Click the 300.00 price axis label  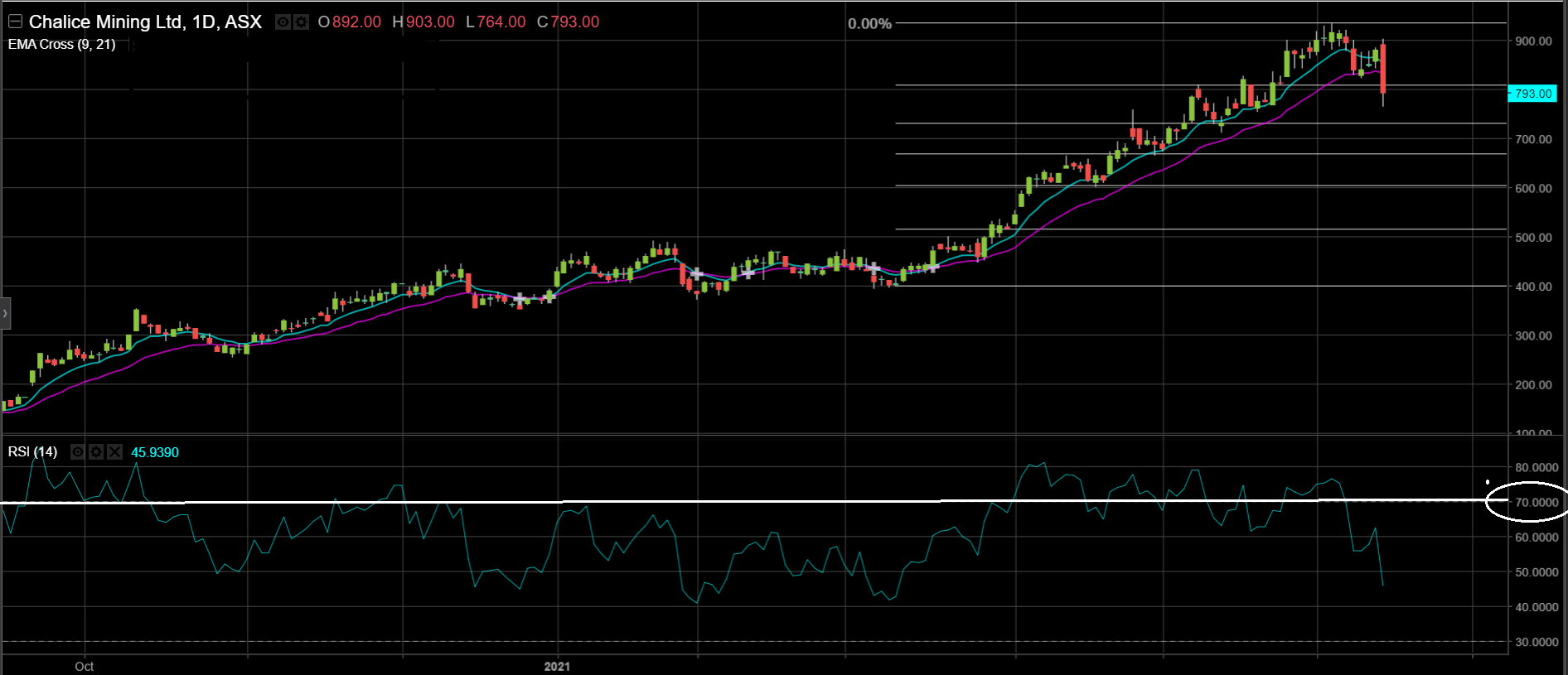tap(1533, 335)
